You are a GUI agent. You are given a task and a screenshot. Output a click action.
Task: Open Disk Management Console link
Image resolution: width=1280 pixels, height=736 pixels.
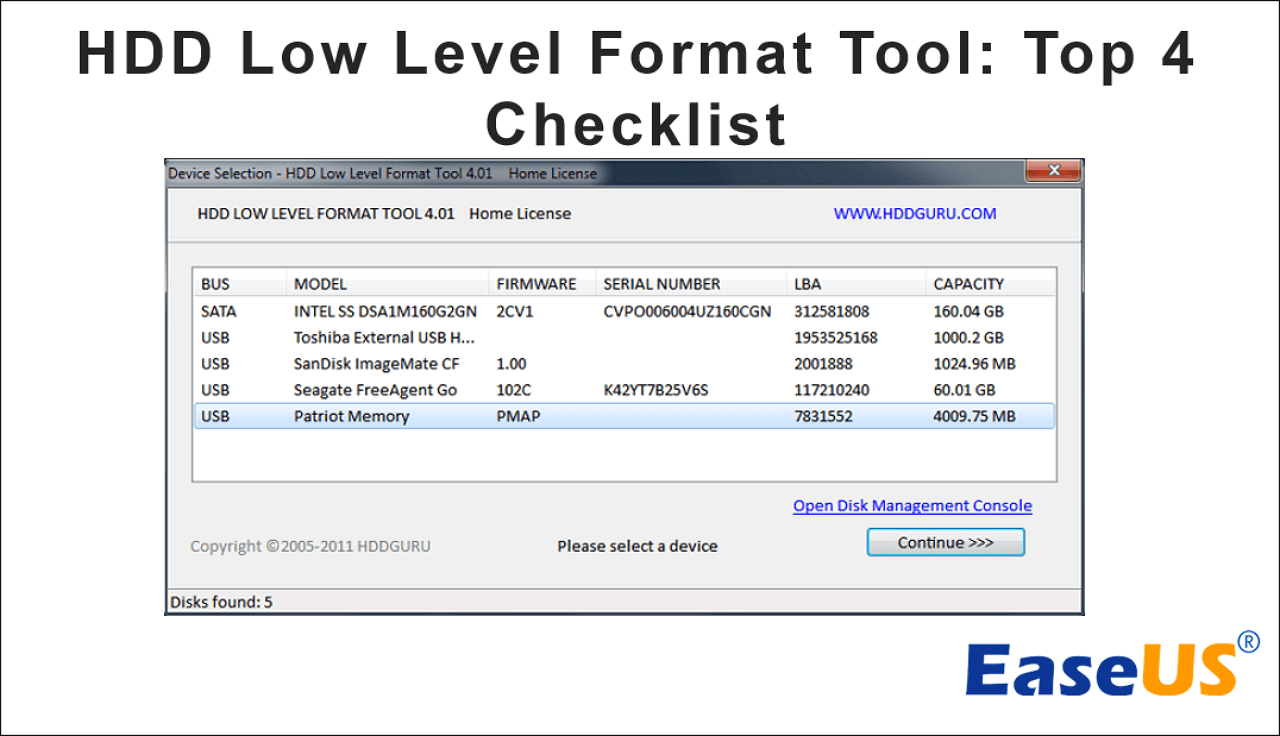coord(912,506)
